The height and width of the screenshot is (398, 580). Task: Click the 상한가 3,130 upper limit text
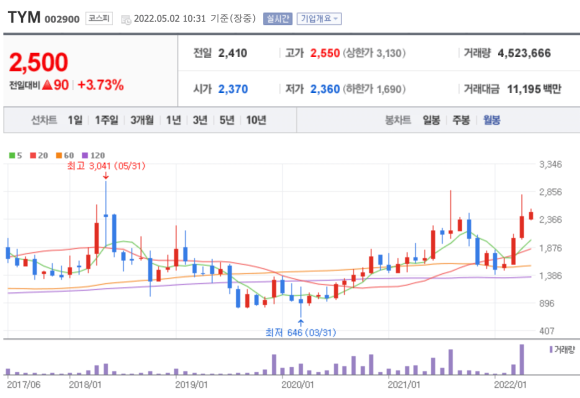click(x=374, y=53)
